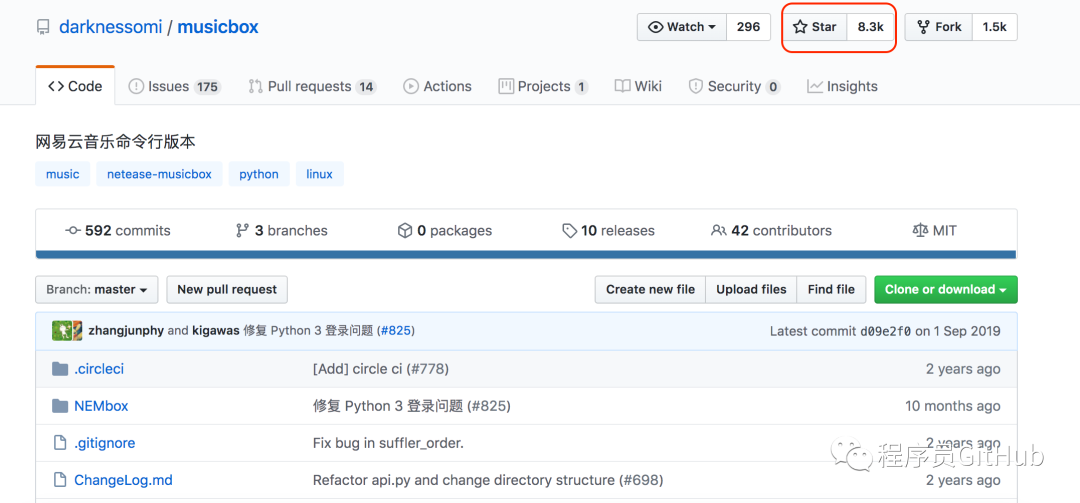Viewport: 1080px width, 503px height.
Task: Star the musicbox repository
Action: pos(815,27)
